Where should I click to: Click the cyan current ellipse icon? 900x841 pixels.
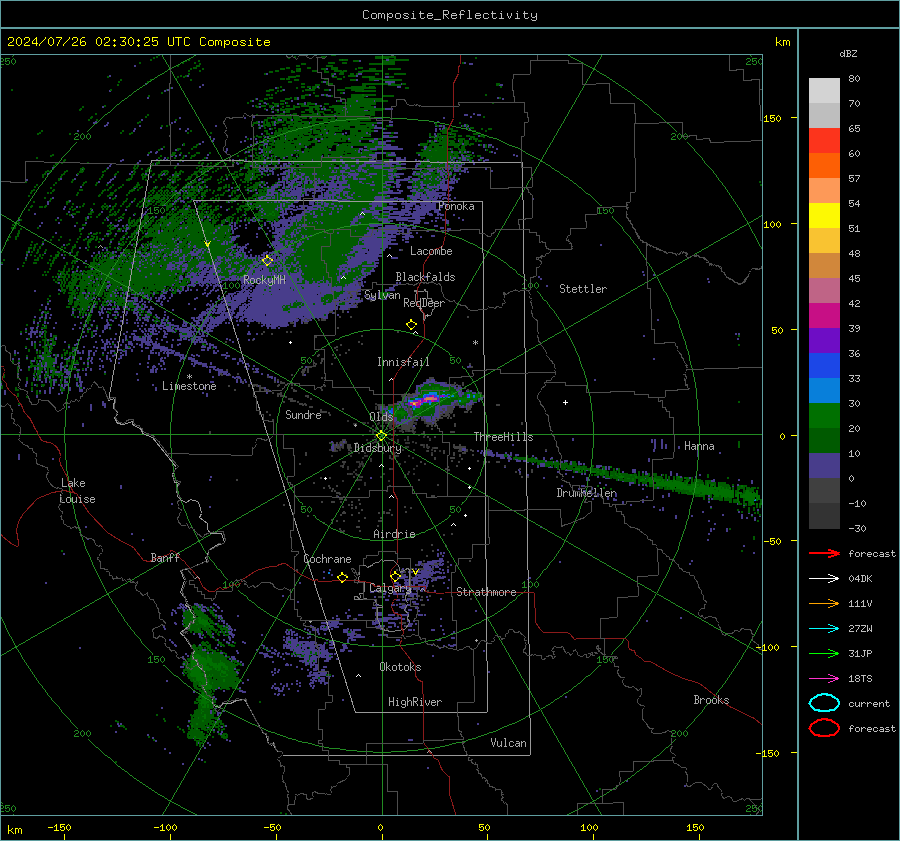point(824,703)
